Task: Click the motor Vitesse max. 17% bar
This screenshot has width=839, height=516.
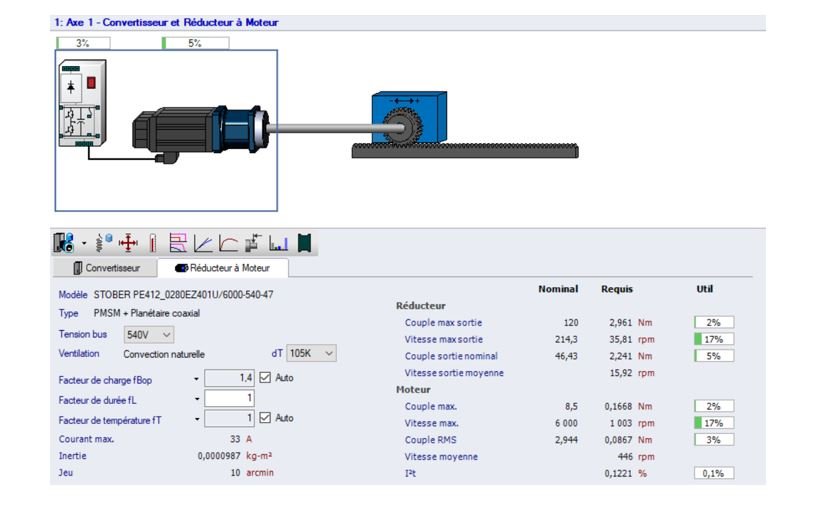Action: [714, 423]
